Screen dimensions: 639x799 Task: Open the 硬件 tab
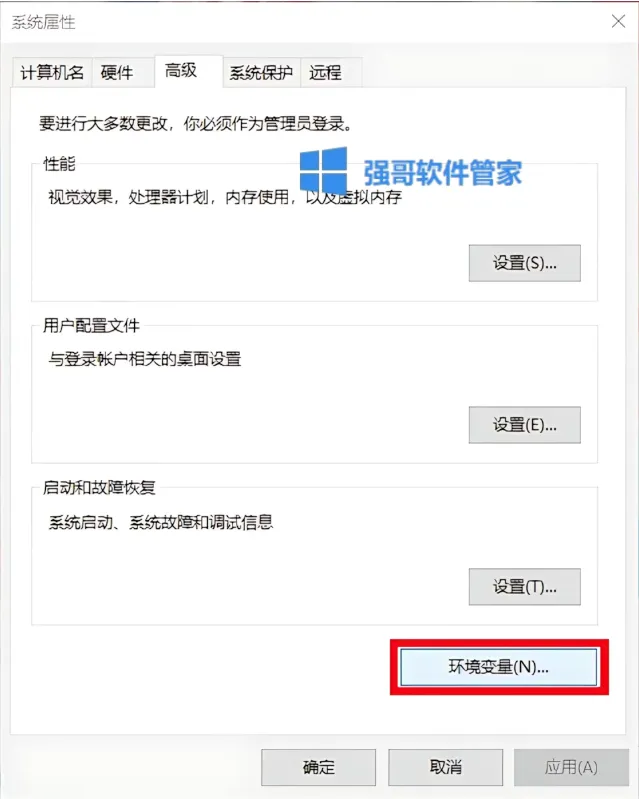117,72
